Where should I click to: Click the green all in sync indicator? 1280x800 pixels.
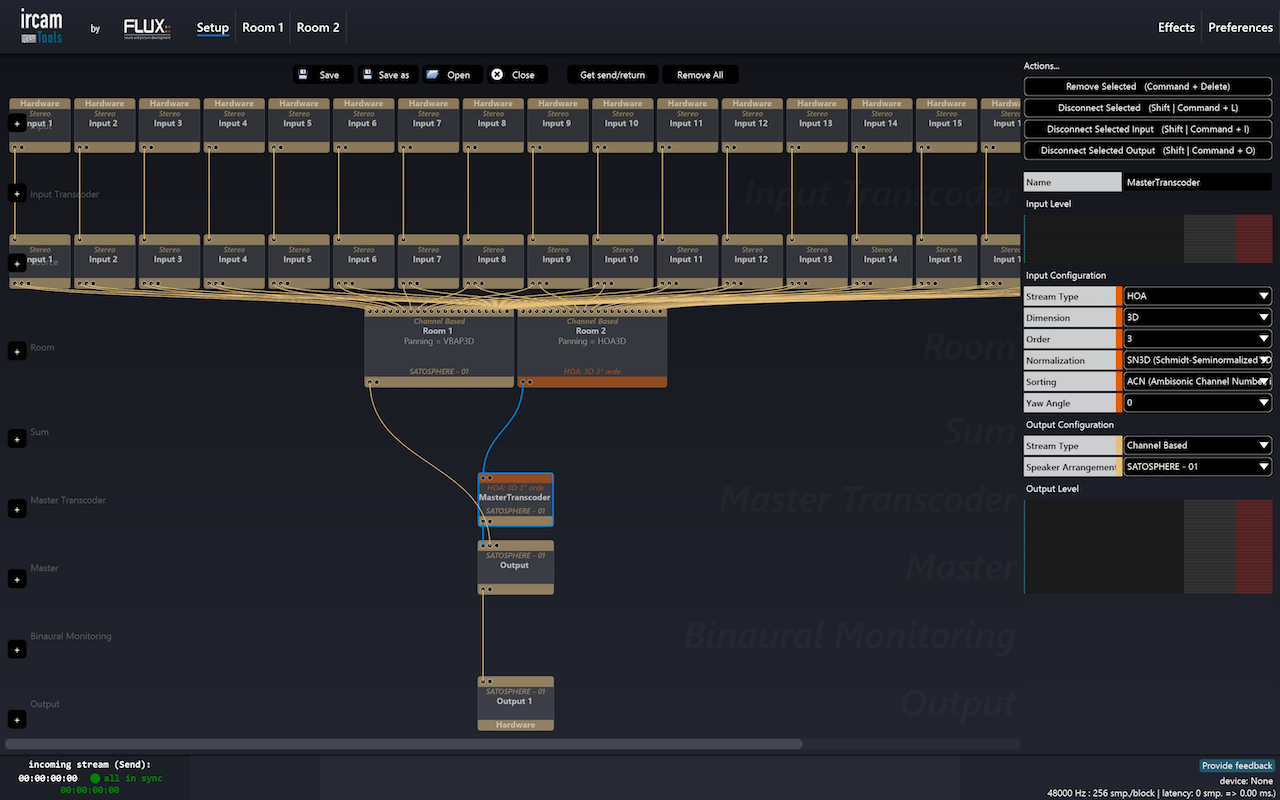(x=126, y=778)
